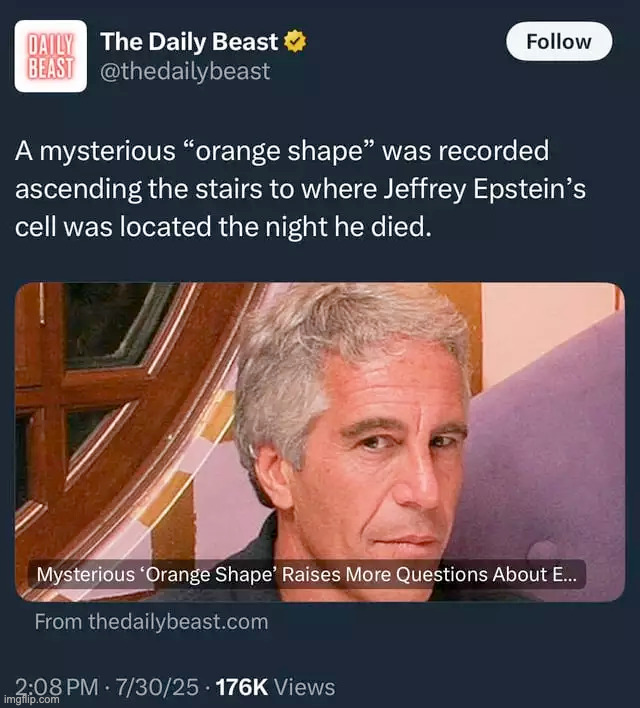Open the @thedailybeast handle
The width and height of the screenshot is (640, 708).
185,71
